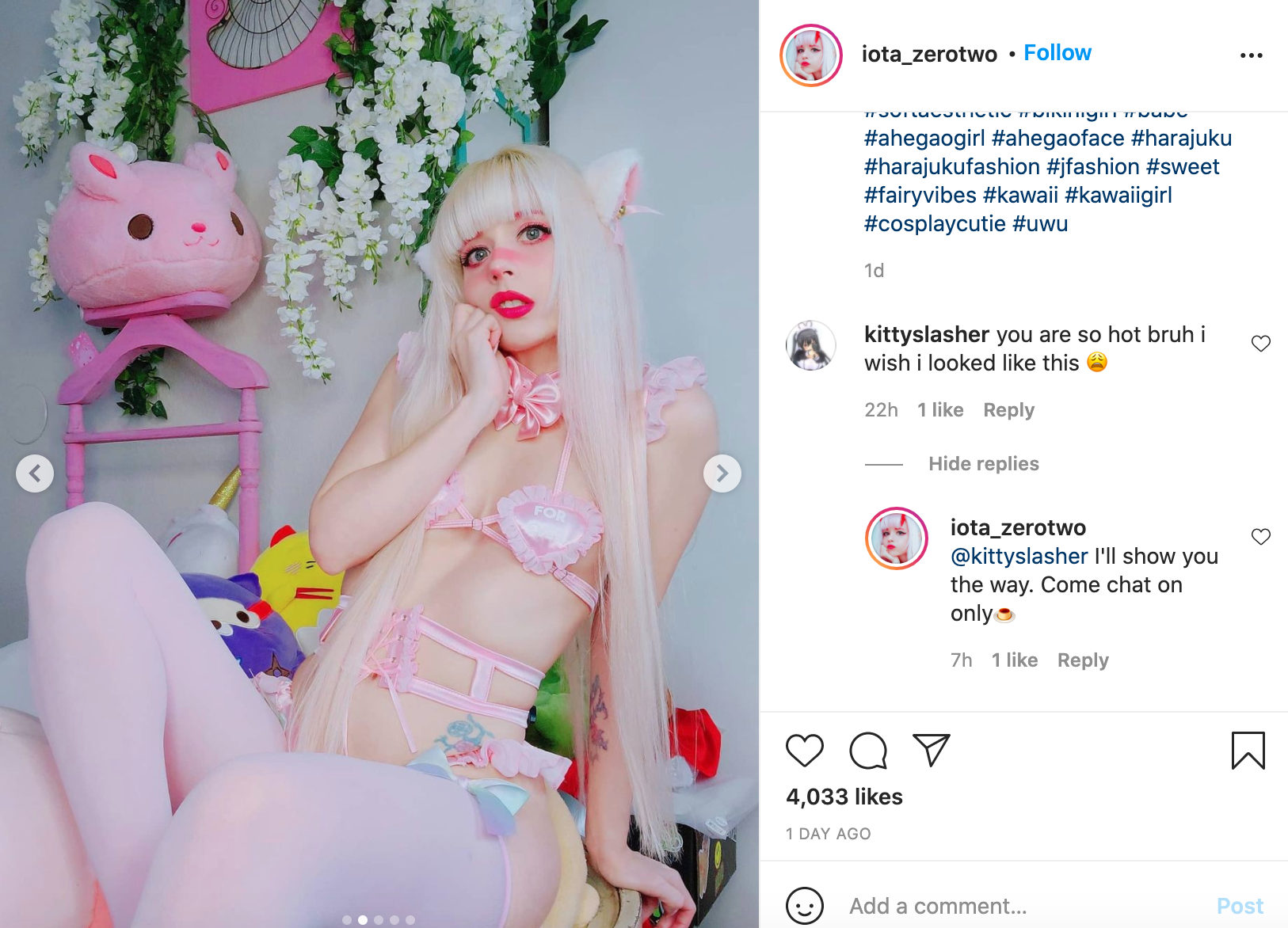Follow the iota_zerotwo account

[x=1057, y=53]
